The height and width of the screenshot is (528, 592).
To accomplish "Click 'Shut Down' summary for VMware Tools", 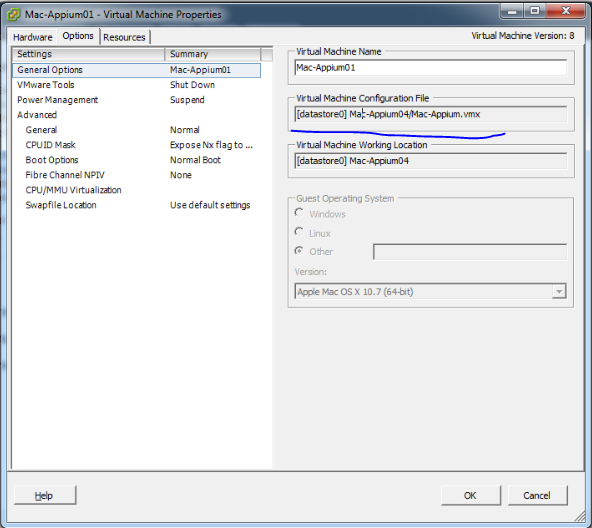I will 192,85.
